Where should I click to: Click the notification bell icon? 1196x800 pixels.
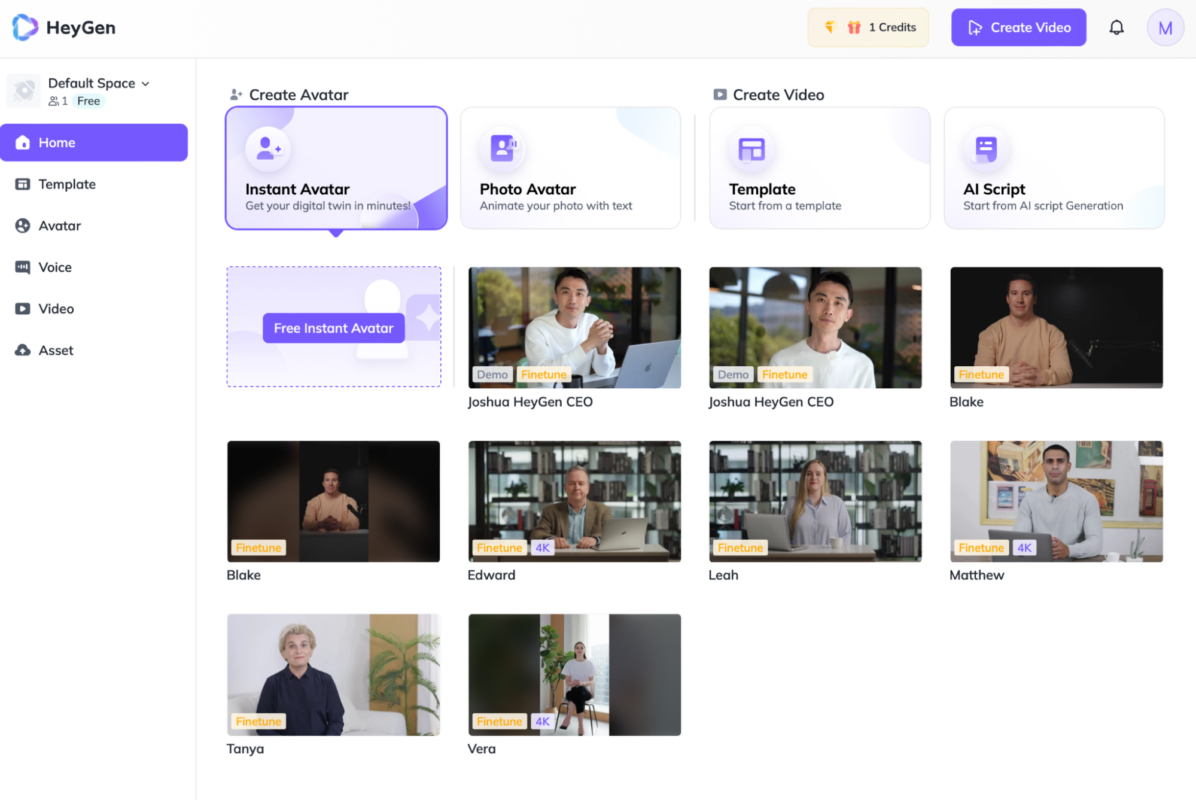click(x=1116, y=28)
